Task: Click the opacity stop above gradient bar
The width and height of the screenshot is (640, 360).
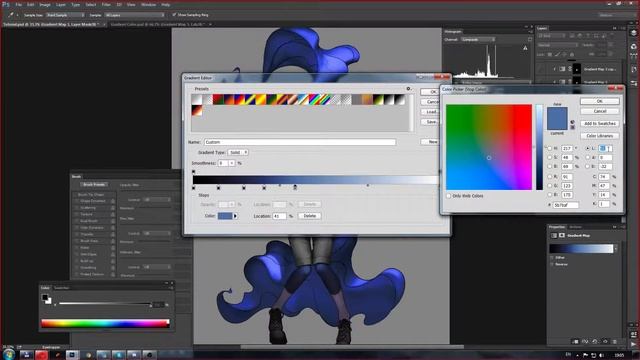Action: click(193, 172)
